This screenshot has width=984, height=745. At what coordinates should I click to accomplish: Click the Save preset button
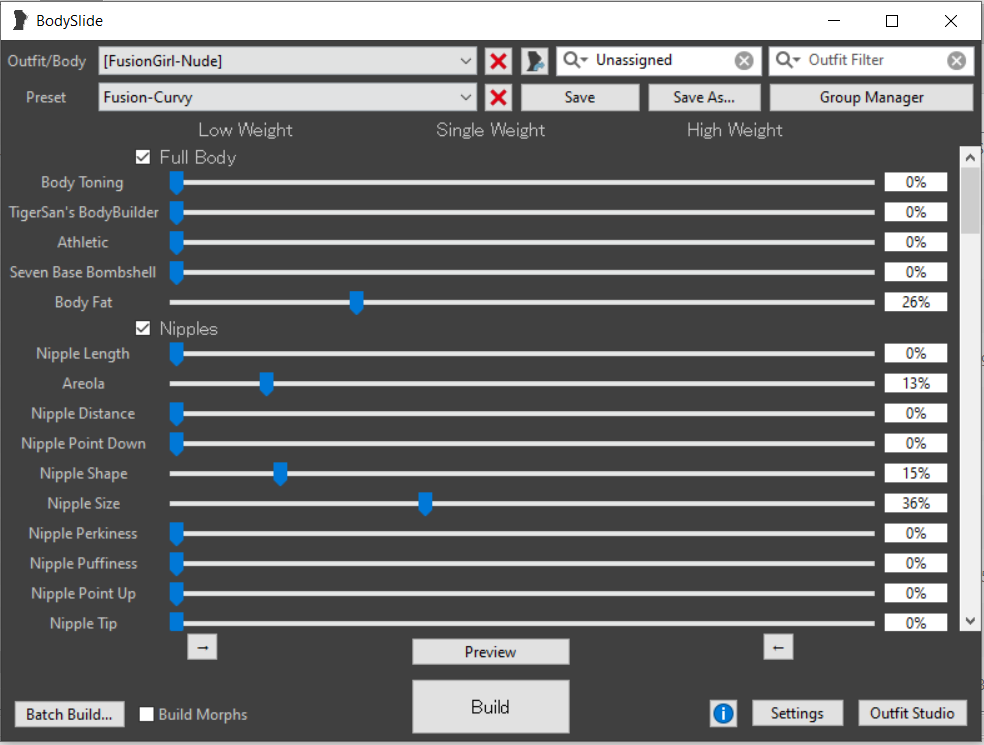tap(580, 97)
